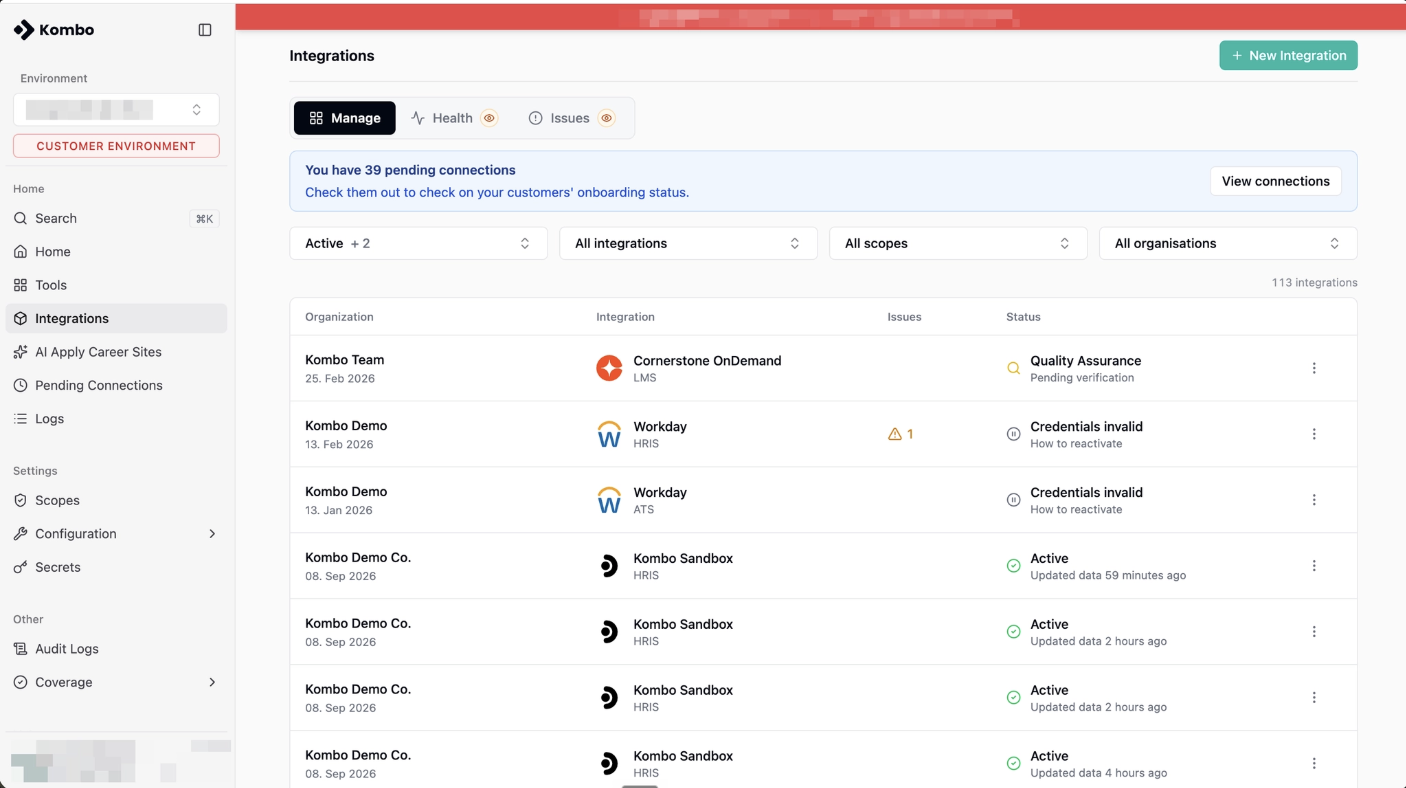This screenshot has width=1406, height=788.
Task: Click the Organization column header
Action: pyautogui.click(x=339, y=317)
